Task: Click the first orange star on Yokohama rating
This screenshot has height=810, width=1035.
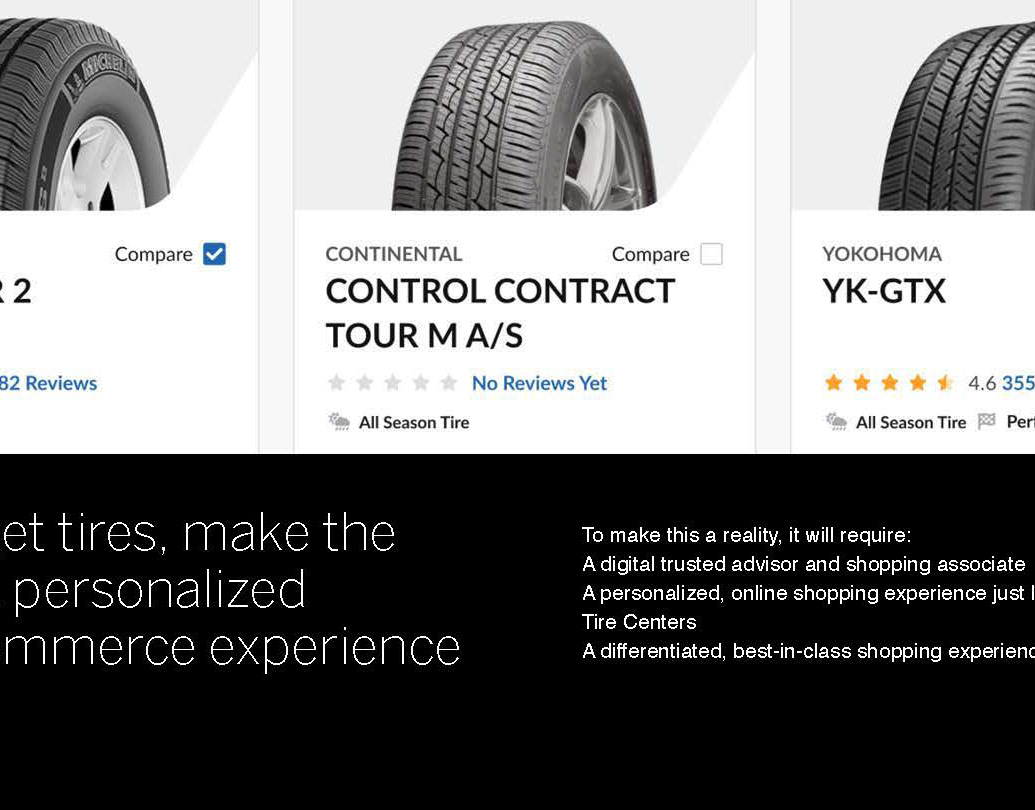Action: 834,382
